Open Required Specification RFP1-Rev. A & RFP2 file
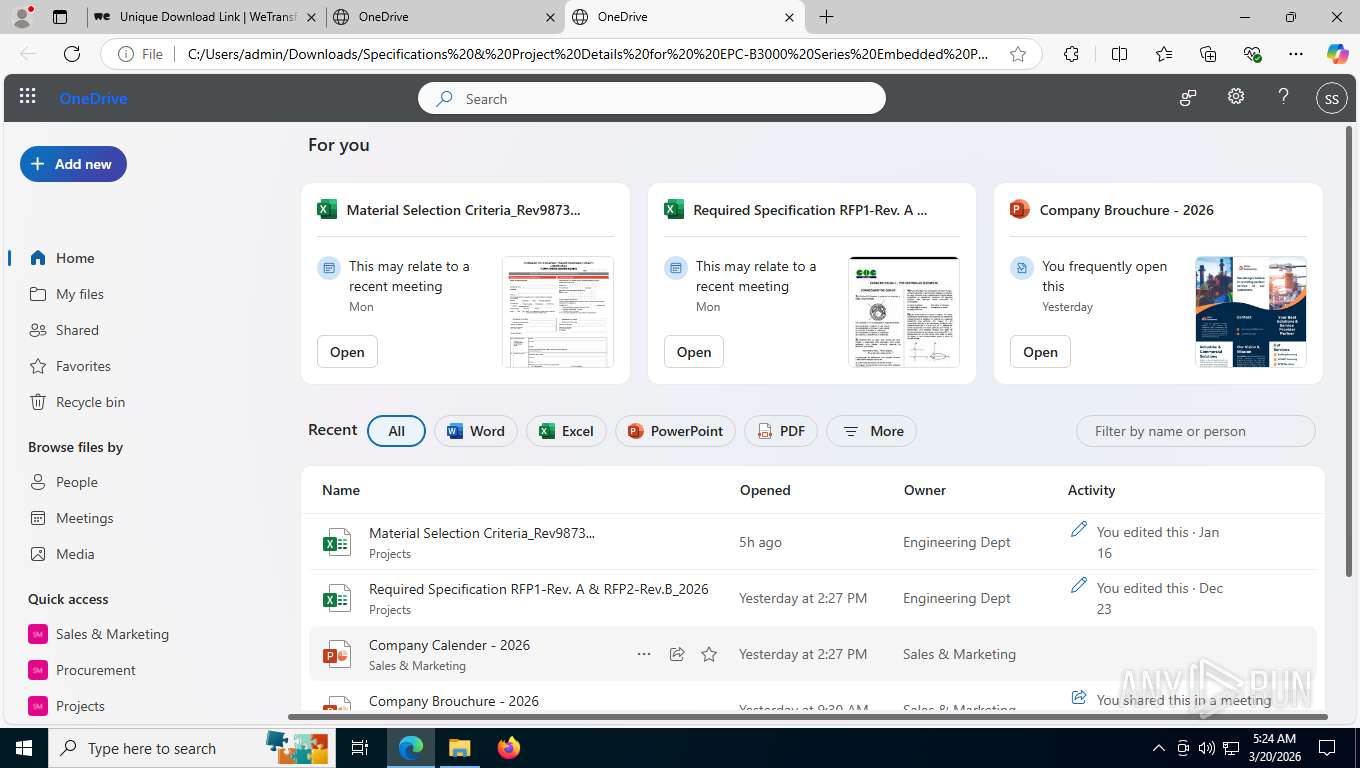Screen dimensions: 1360x768 tap(539, 589)
